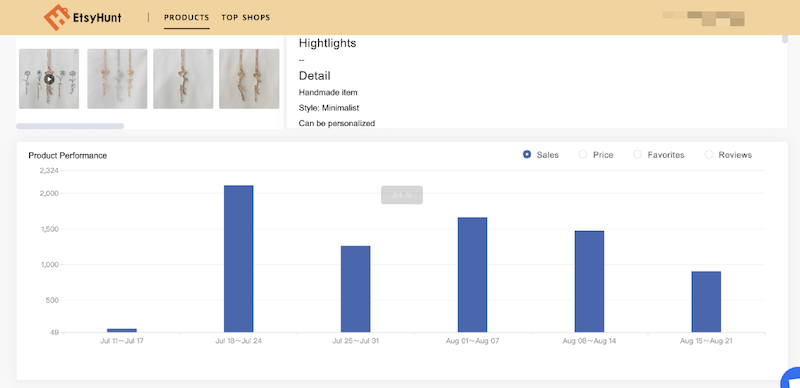Click the 'Handmade item' text

pos(328,92)
